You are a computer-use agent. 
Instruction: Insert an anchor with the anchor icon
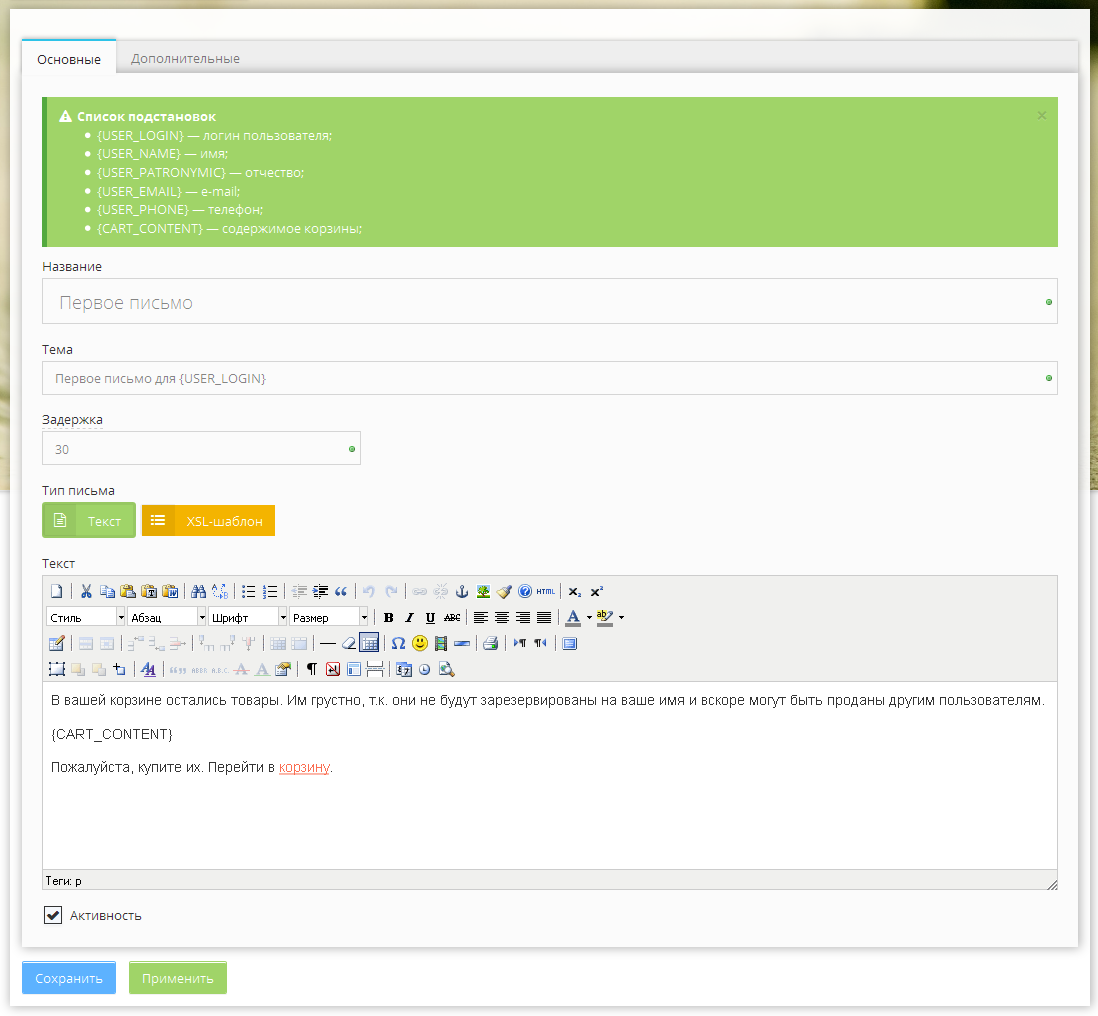(462, 591)
